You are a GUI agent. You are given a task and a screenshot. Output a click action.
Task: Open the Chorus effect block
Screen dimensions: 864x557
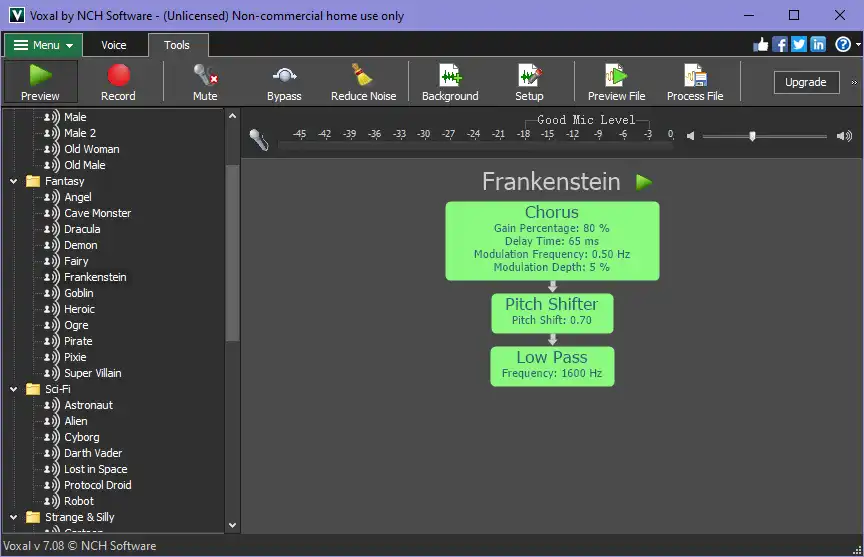pyautogui.click(x=552, y=241)
